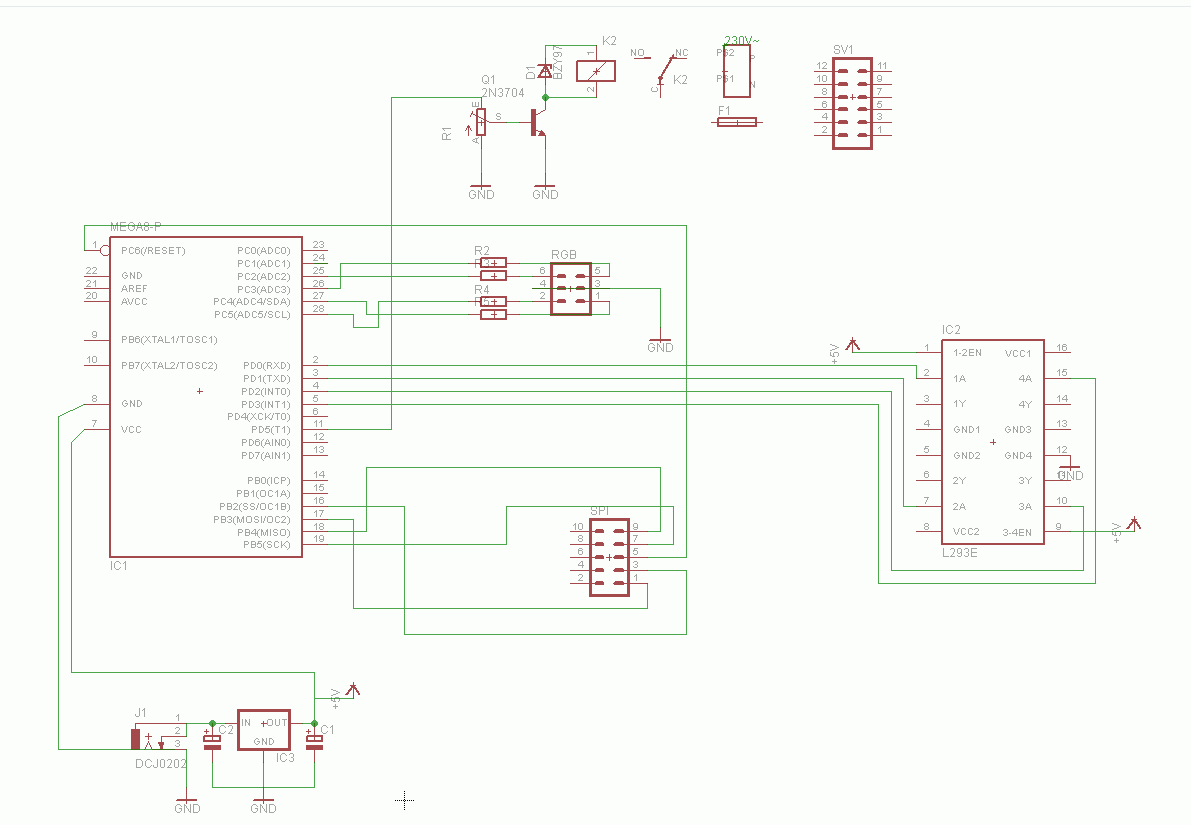Click the PD5(T1) pin label on IC1
1191x825 pixels.
(270, 430)
